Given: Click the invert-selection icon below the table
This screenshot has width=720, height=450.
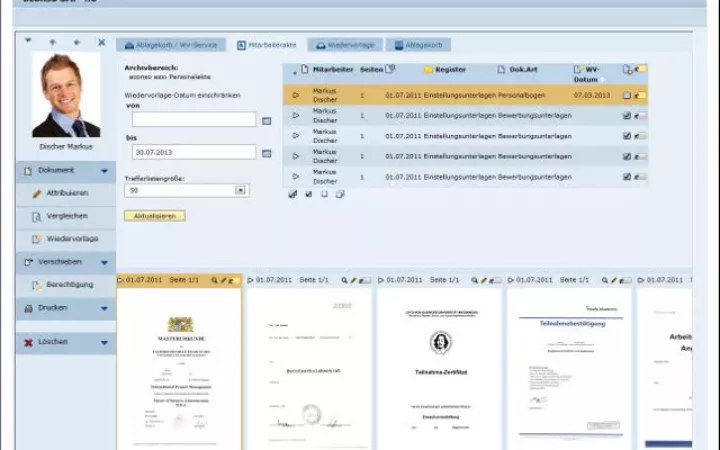Looking at the screenshot, I should 340,194.
